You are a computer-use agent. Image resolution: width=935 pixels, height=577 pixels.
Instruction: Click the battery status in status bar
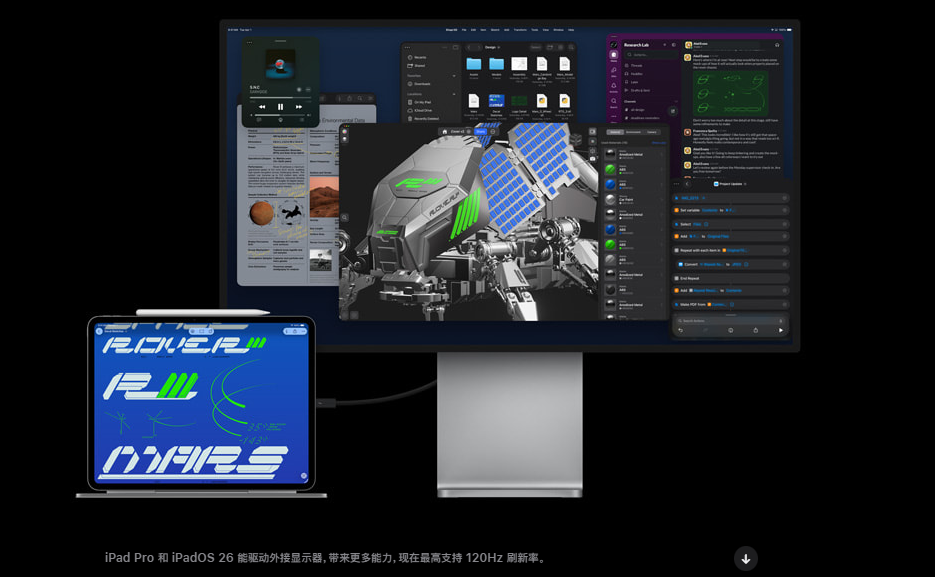[789, 30]
